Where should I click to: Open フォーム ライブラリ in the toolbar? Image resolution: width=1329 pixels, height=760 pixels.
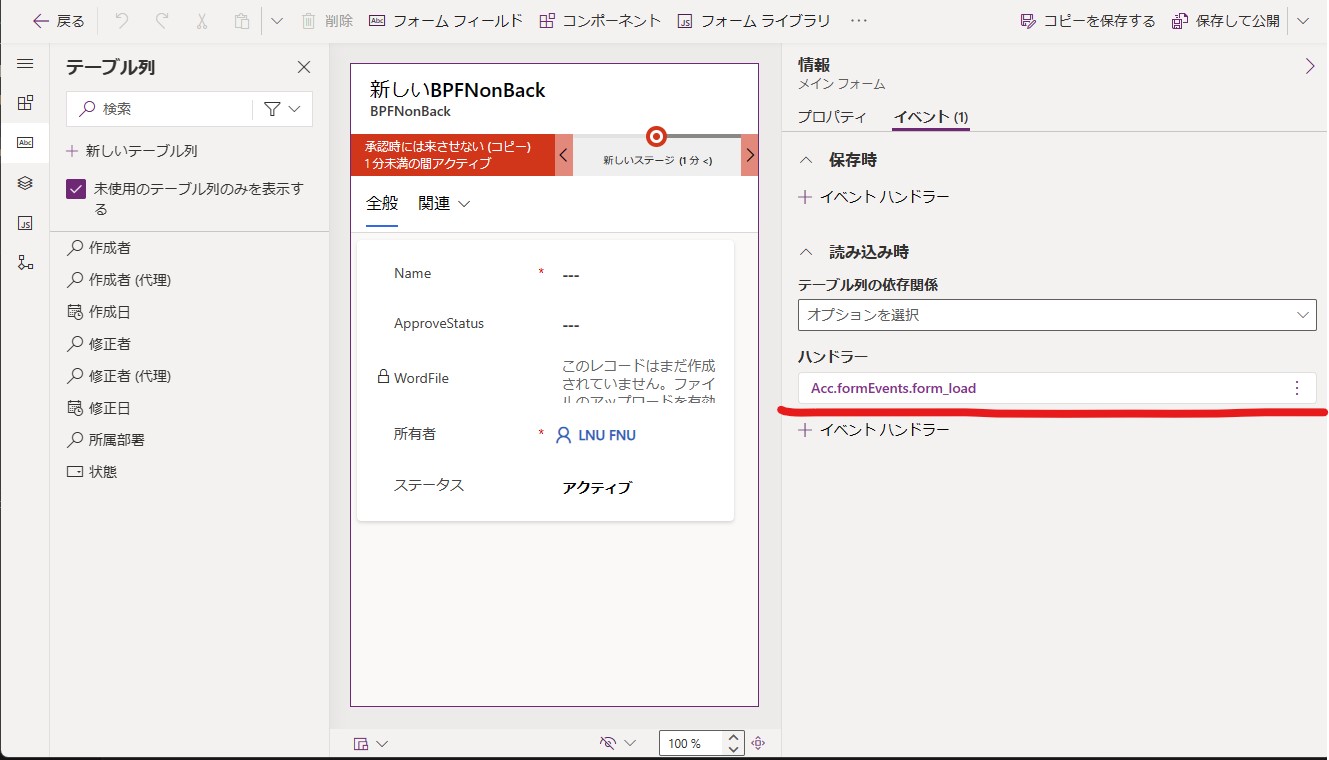point(754,21)
